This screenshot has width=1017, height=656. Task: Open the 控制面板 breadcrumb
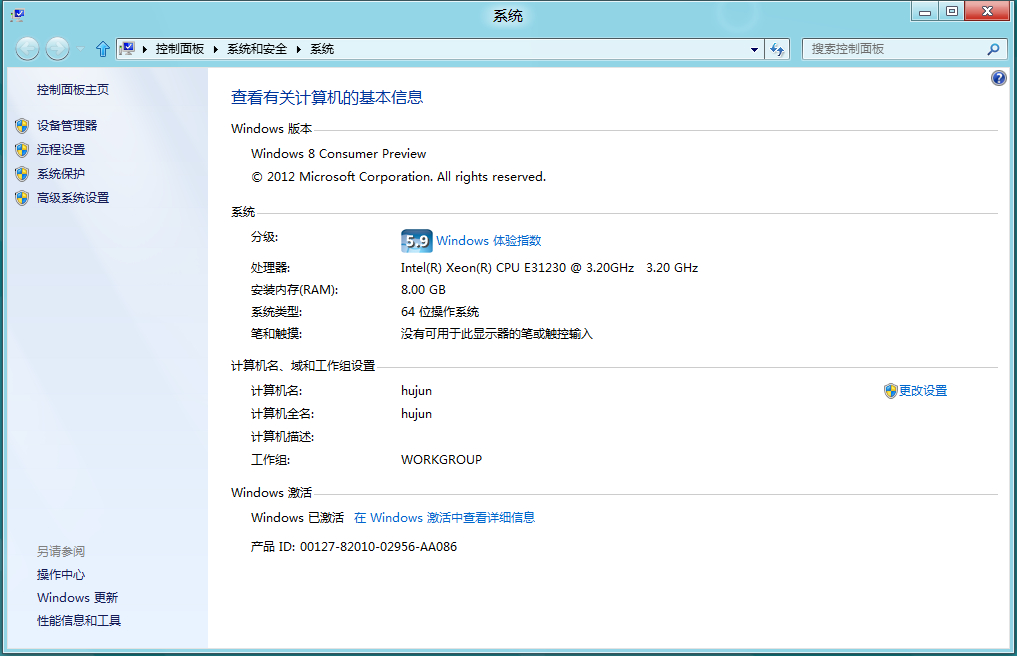180,49
